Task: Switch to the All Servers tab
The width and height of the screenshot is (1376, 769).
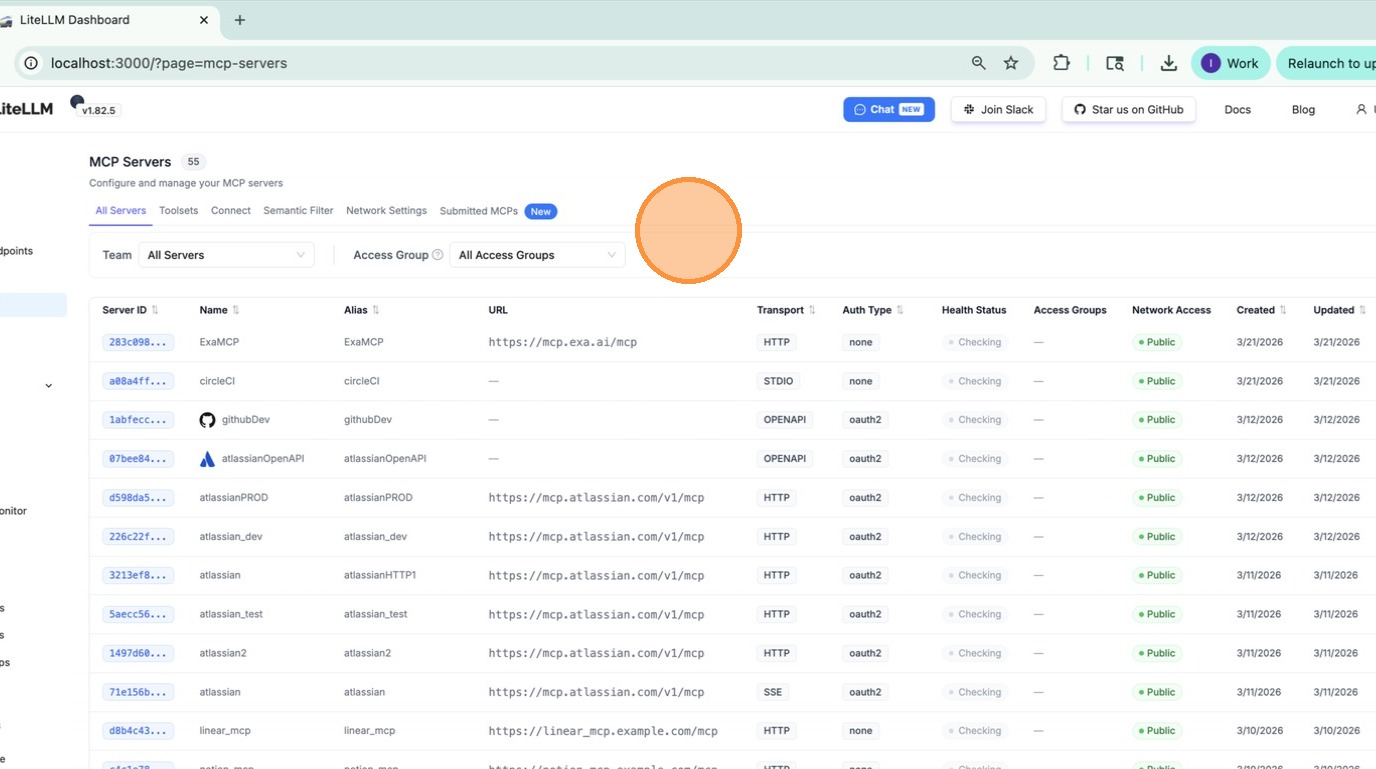Action: click(x=121, y=211)
